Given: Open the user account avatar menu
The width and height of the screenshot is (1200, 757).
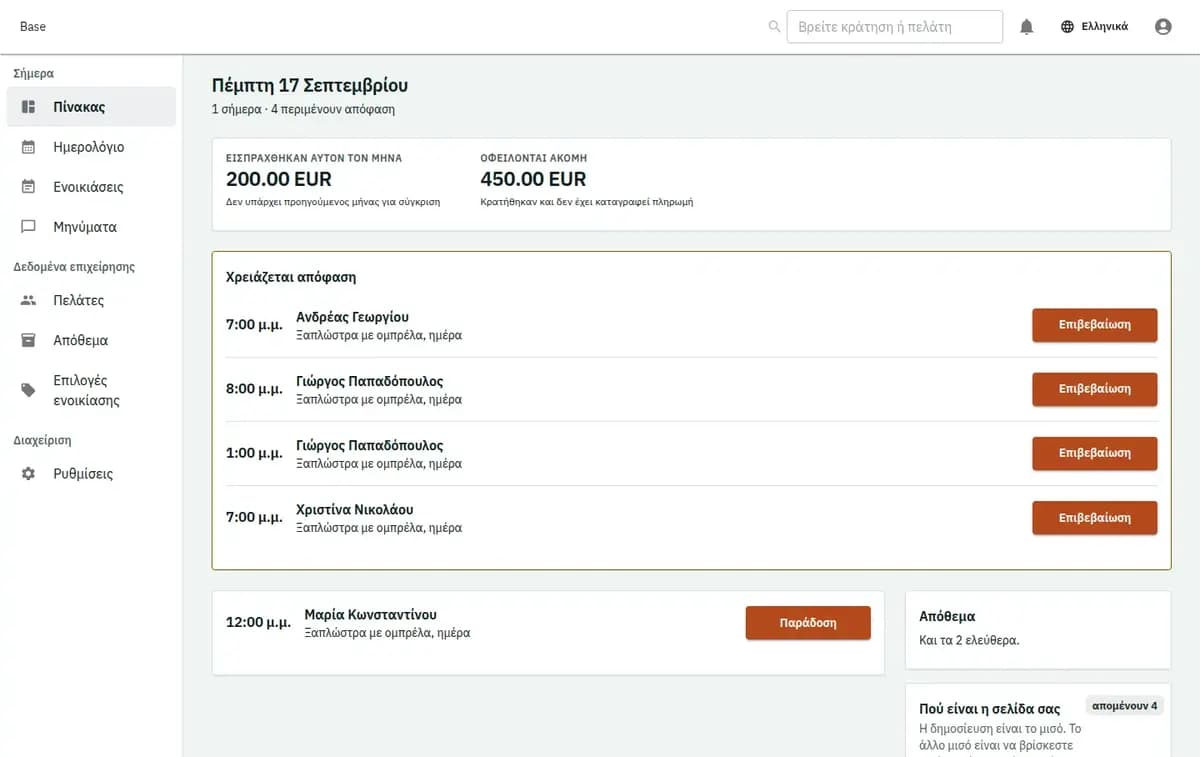Looking at the screenshot, I should pos(1163,27).
